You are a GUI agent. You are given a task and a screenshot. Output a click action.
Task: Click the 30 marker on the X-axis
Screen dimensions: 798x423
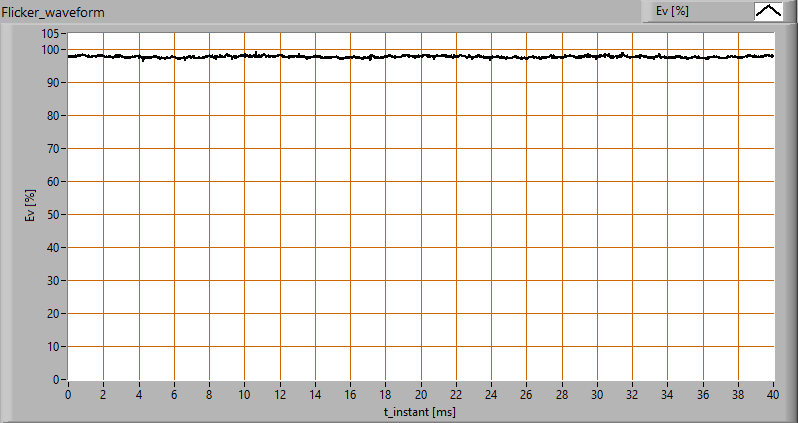(x=597, y=394)
